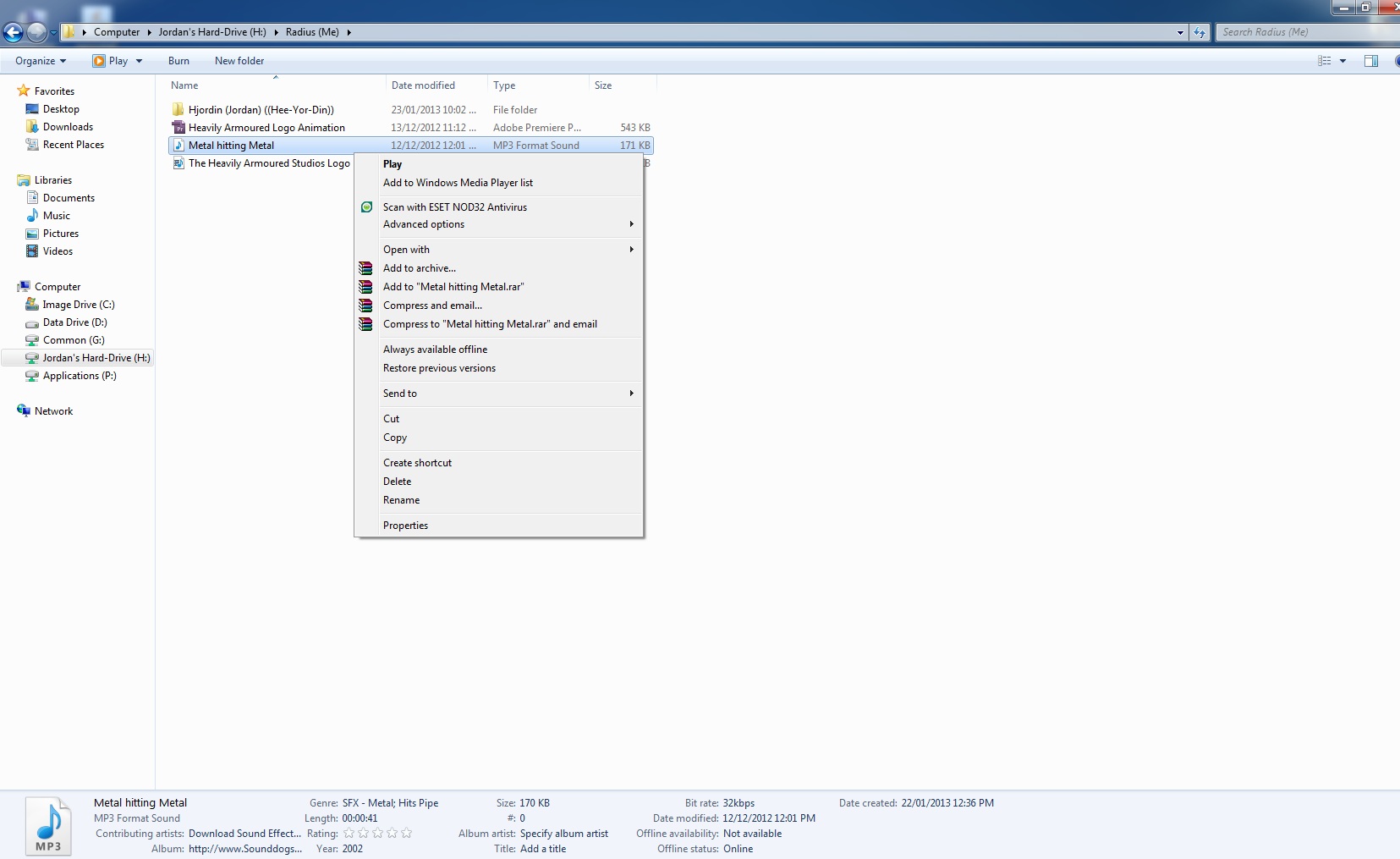Set the star rating in details pane

(x=377, y=834)
